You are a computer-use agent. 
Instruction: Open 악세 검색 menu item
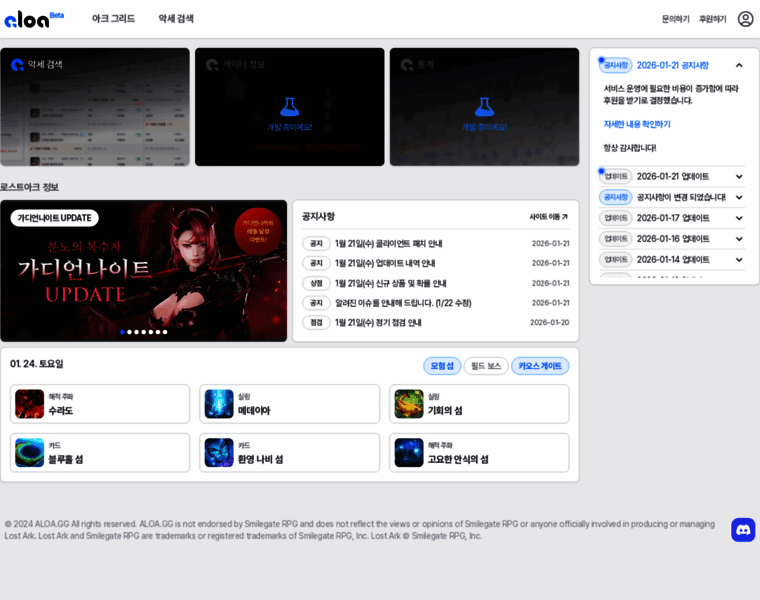pyautogui.click(x=176, y=19)
